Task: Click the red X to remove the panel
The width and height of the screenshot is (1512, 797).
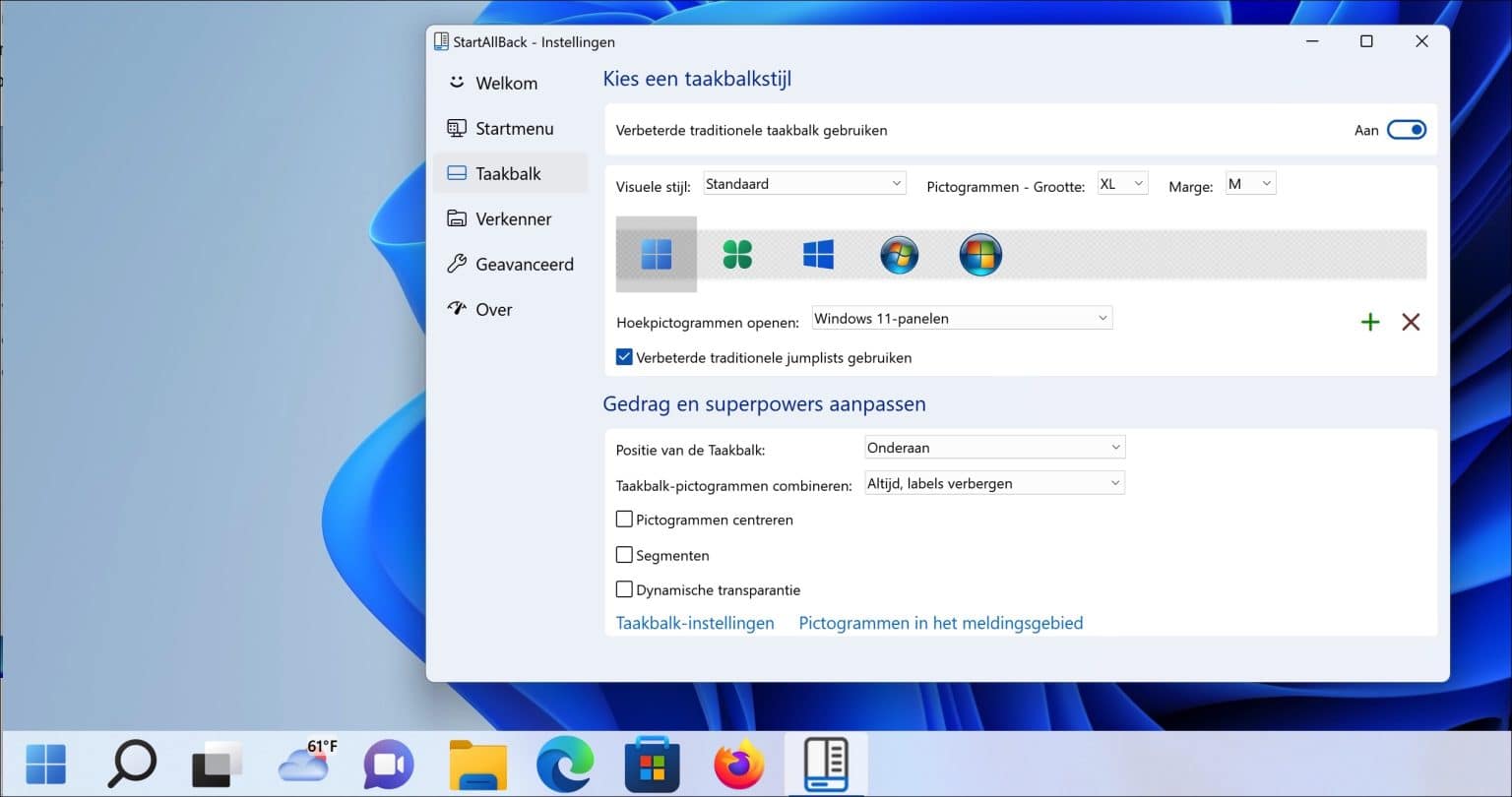Action: pyautogui.click(x=1411, y=322)
